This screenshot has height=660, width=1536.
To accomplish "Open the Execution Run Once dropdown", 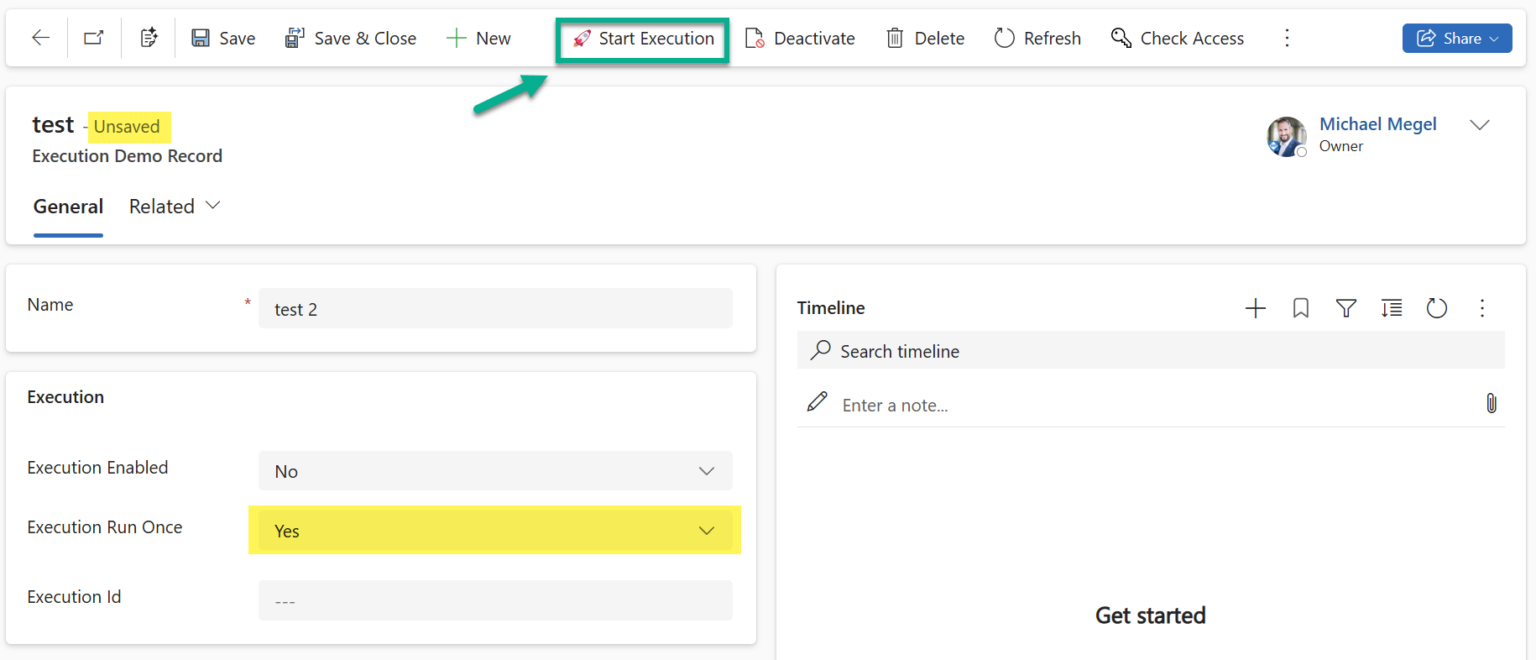I will pos(495,531).
